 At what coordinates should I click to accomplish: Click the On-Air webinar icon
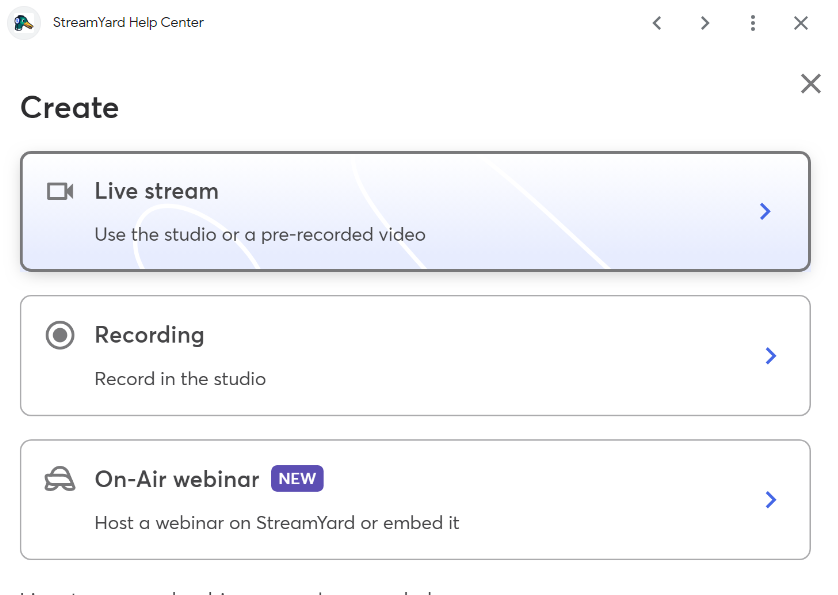pos(60,479)
